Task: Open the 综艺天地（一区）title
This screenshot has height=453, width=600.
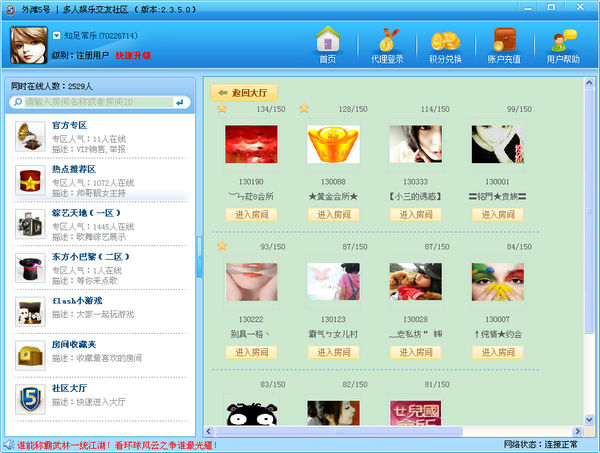Action: point(86,213)
